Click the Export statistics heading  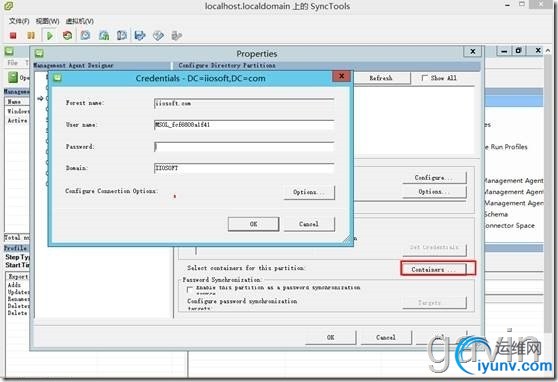click(18, 276)
